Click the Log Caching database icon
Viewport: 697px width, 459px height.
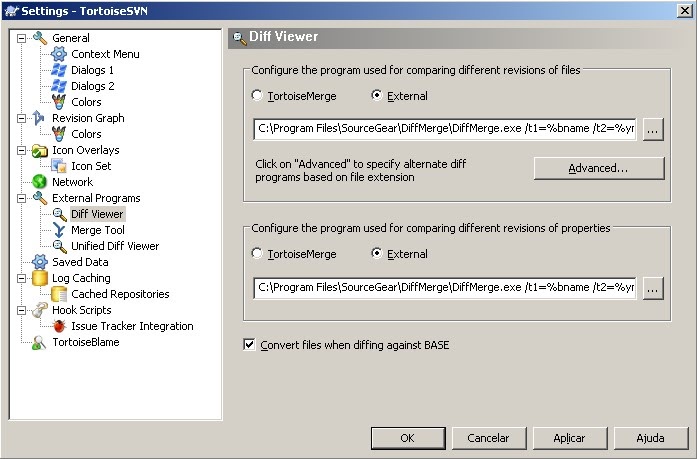click(40, 278)
